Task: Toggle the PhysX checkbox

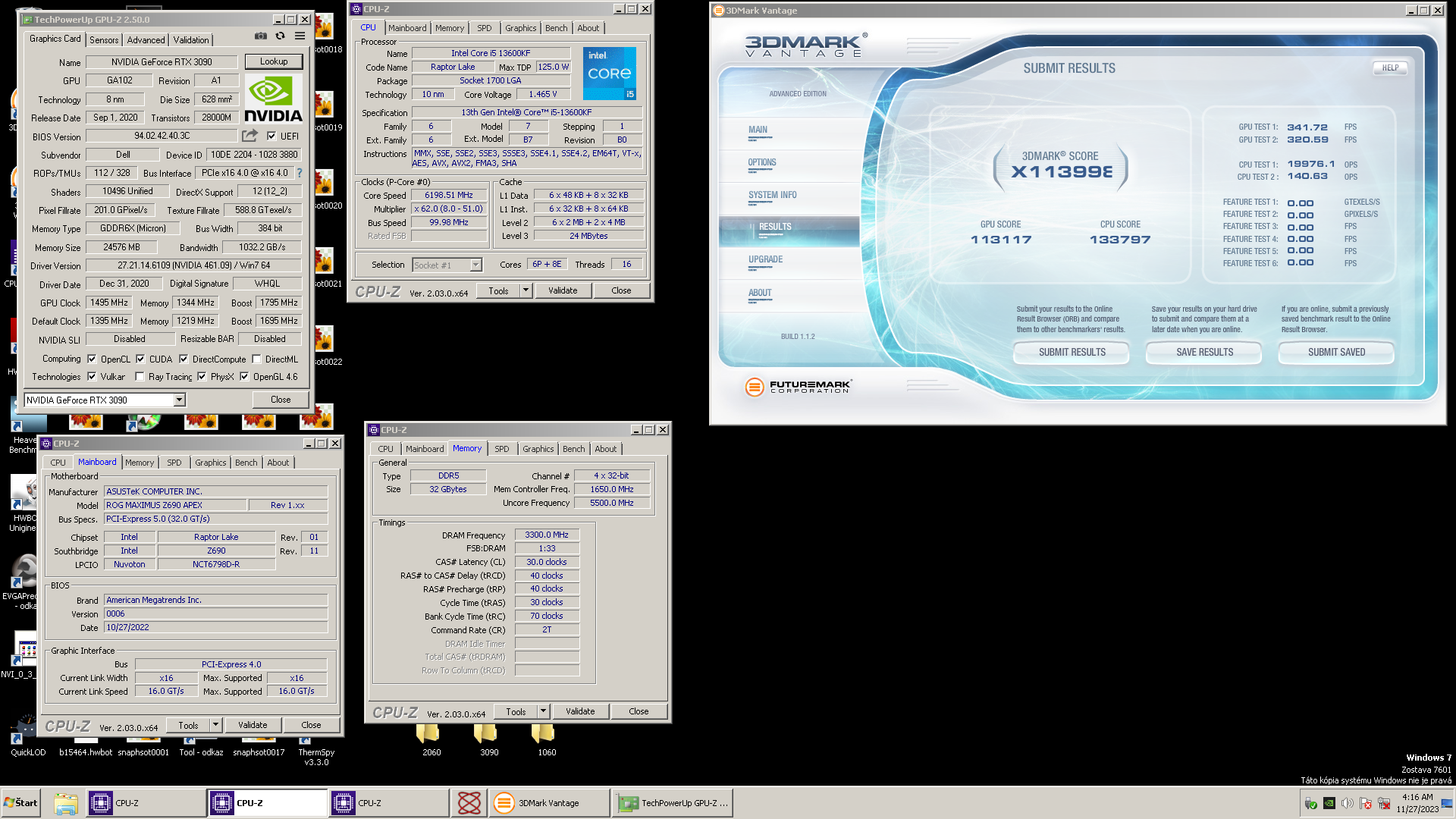Action: 202,376
